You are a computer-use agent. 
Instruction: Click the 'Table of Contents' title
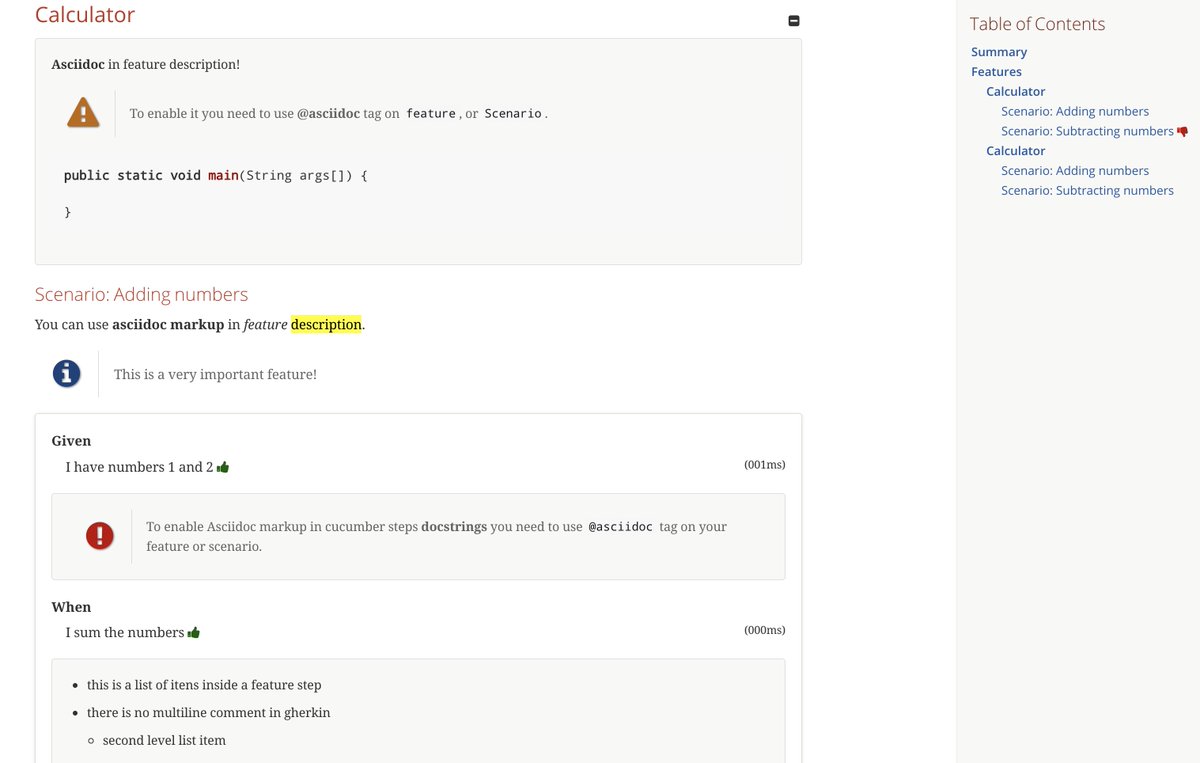coord(1037,24)
